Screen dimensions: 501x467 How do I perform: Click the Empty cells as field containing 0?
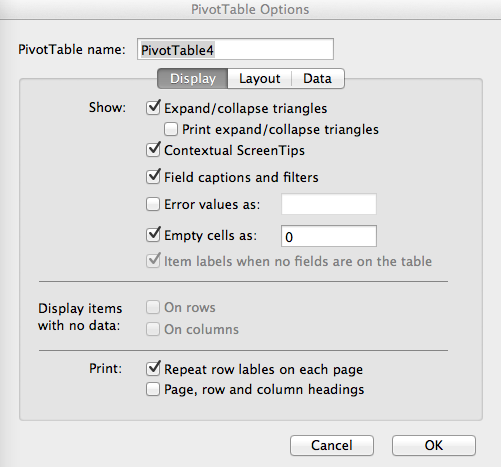pos(329,236)
